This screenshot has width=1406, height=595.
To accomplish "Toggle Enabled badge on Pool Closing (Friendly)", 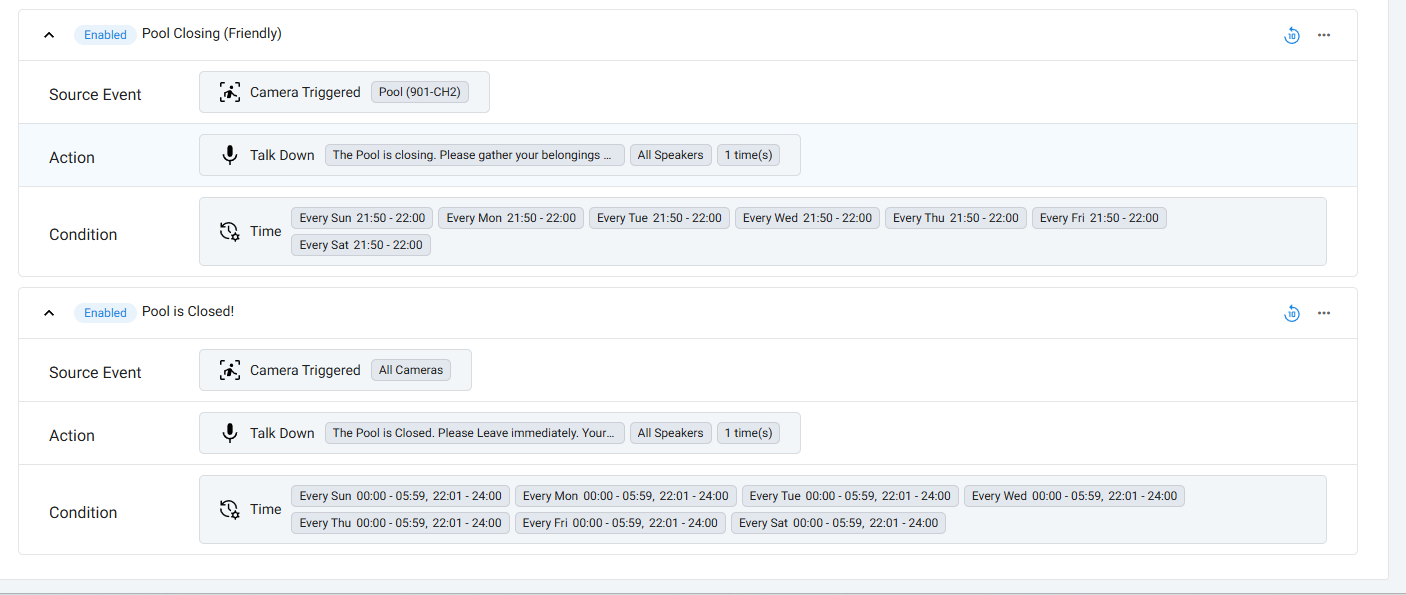I will pyautogui.click(x=105, y=35).
